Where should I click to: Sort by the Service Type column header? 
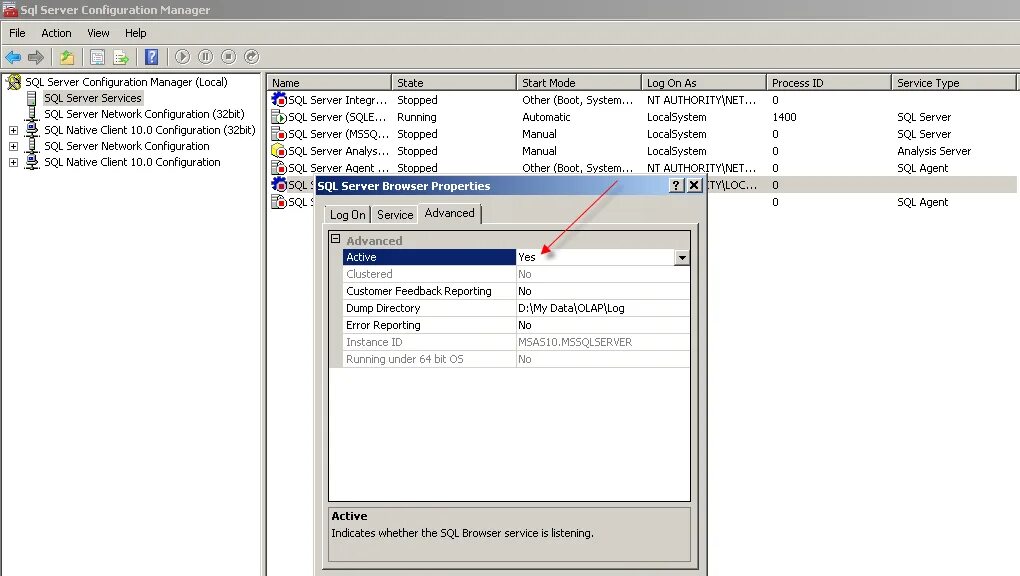[954, 83]
